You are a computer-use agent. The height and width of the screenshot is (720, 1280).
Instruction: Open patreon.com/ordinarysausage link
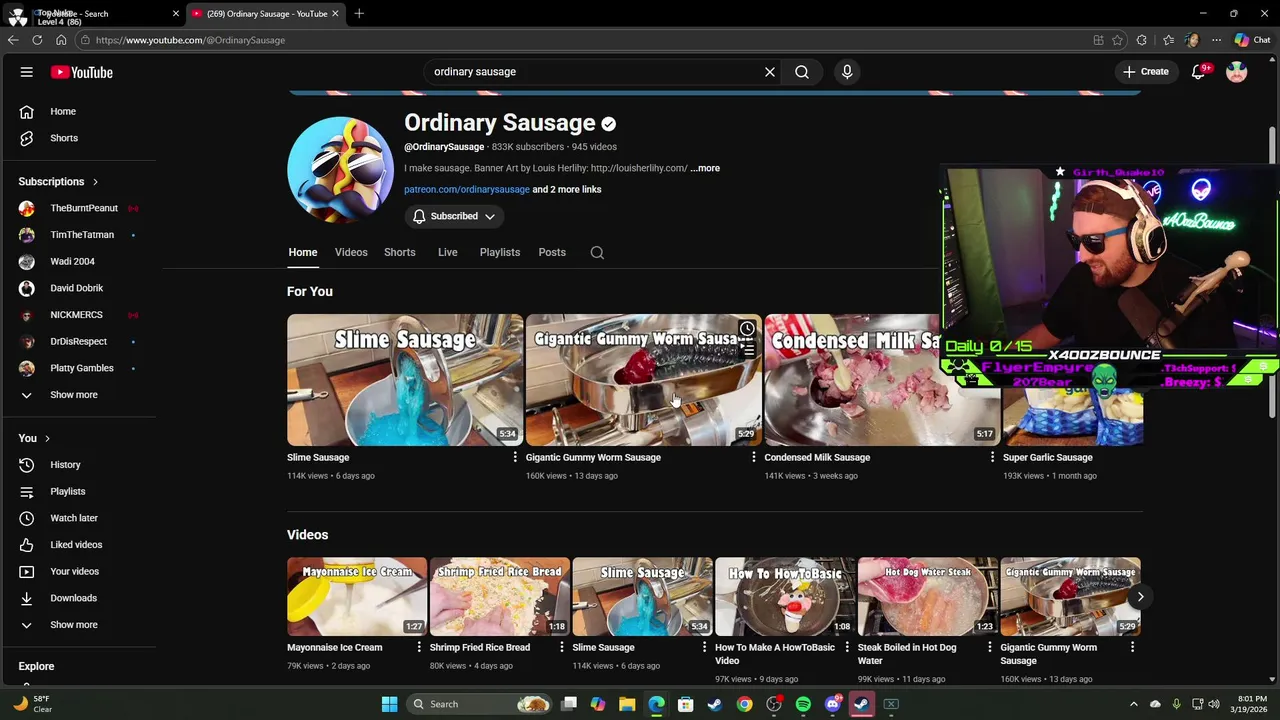[467, 190]
